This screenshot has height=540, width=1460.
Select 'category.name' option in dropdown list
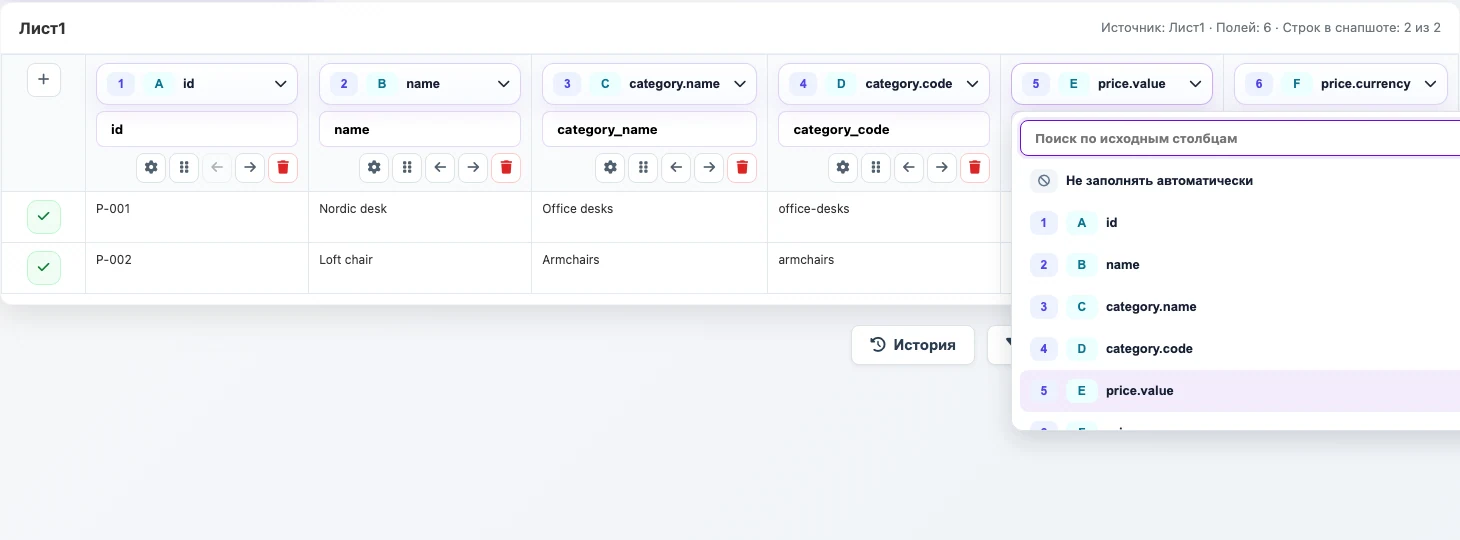[x=1240, y=307]
